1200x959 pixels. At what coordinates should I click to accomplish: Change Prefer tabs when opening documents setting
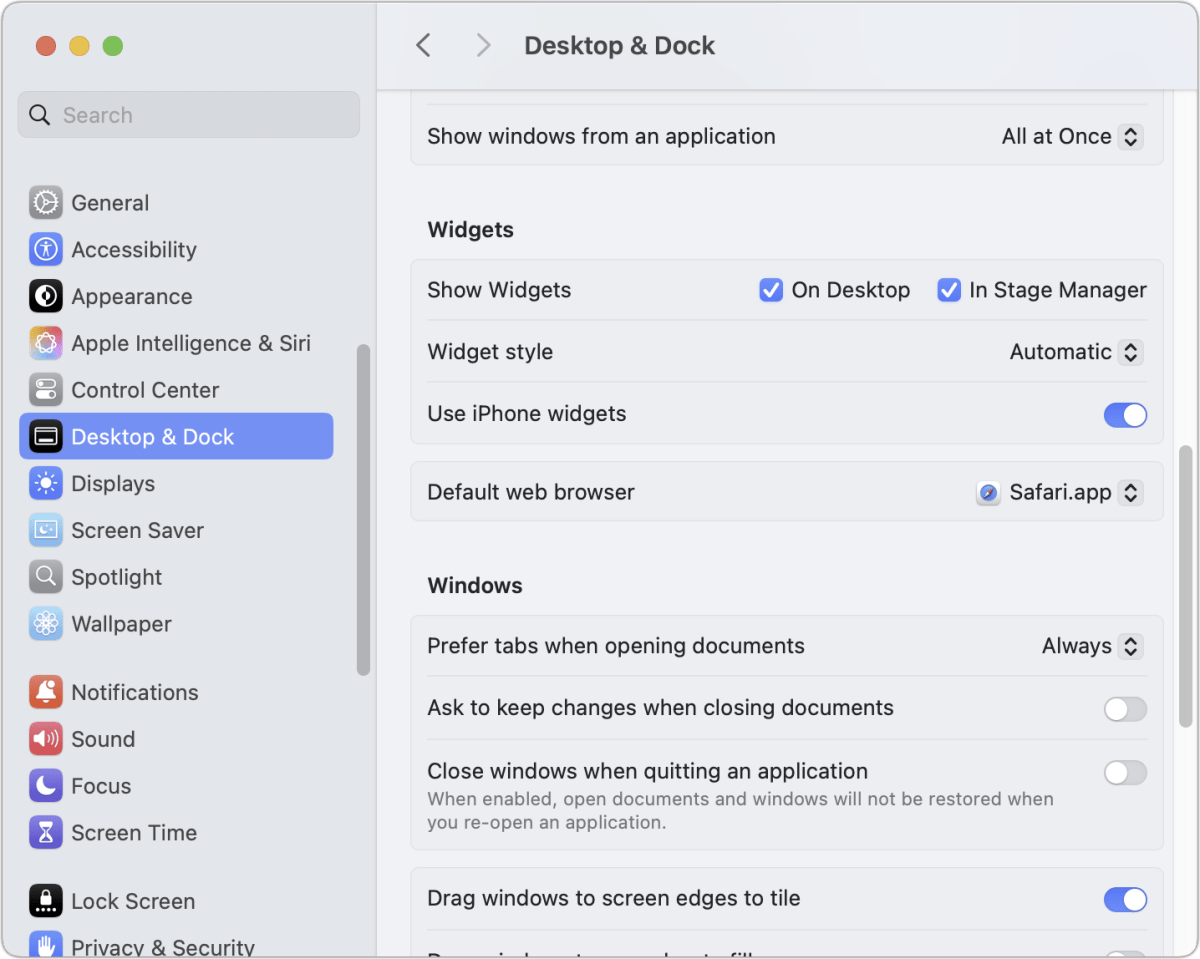click(x=1131, y=646)
